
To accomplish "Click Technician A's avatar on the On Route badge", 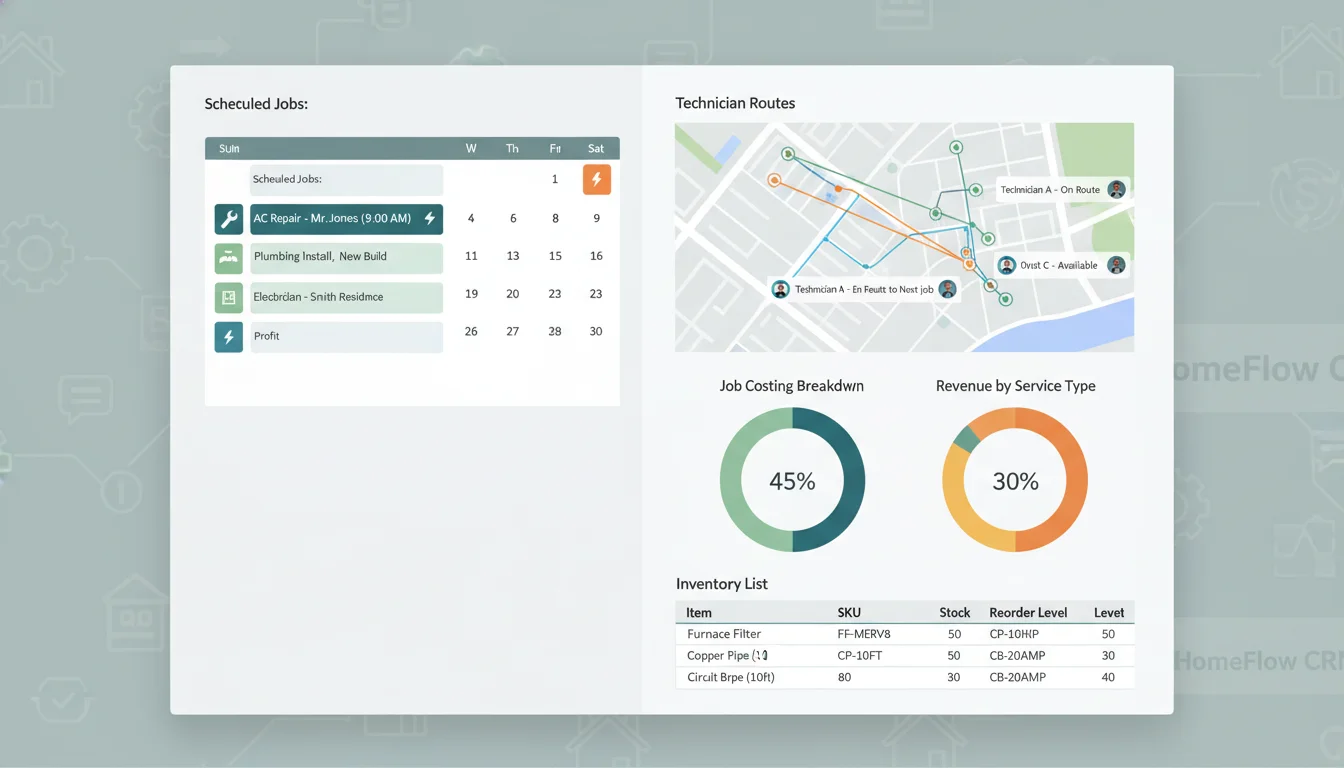I will tap(1116, 189).
